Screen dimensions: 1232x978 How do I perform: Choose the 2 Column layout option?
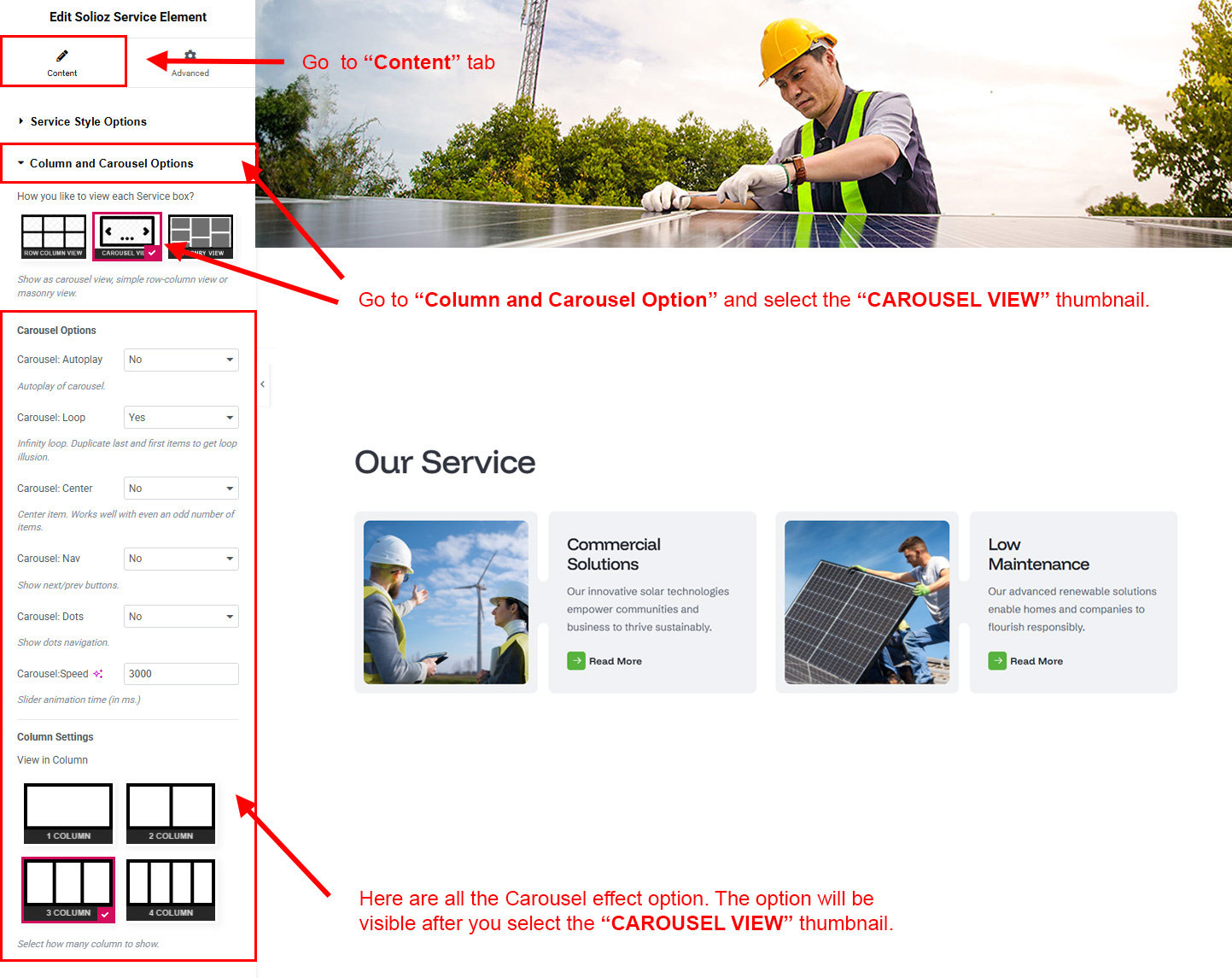pos(171,813)
